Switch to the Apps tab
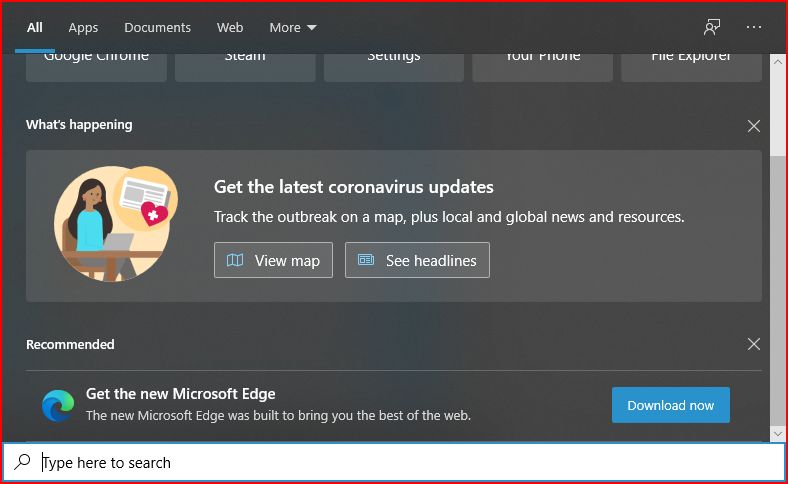The width and height of the screenshot is (788, 484). coord(83,28)
